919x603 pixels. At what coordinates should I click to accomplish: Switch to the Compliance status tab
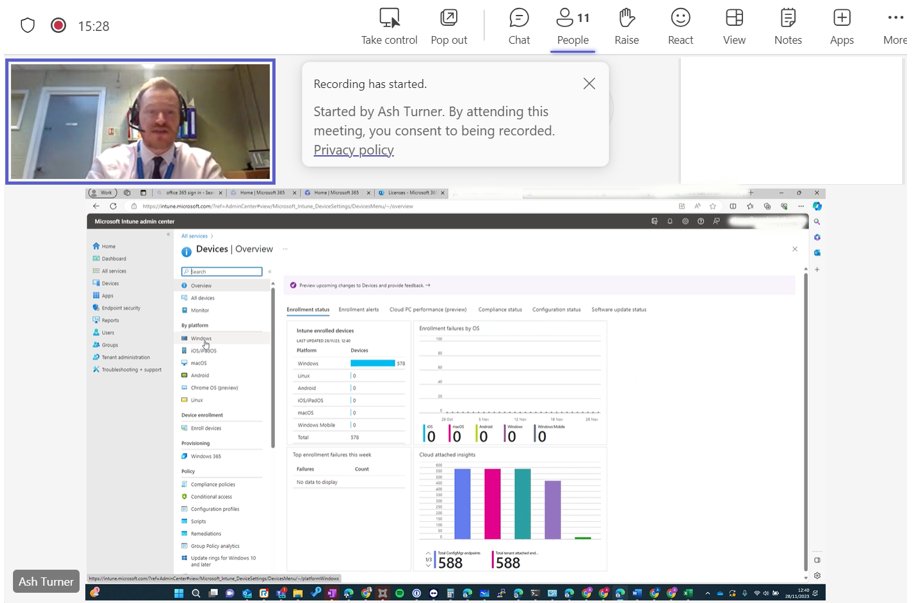click(x=500, y=309)
